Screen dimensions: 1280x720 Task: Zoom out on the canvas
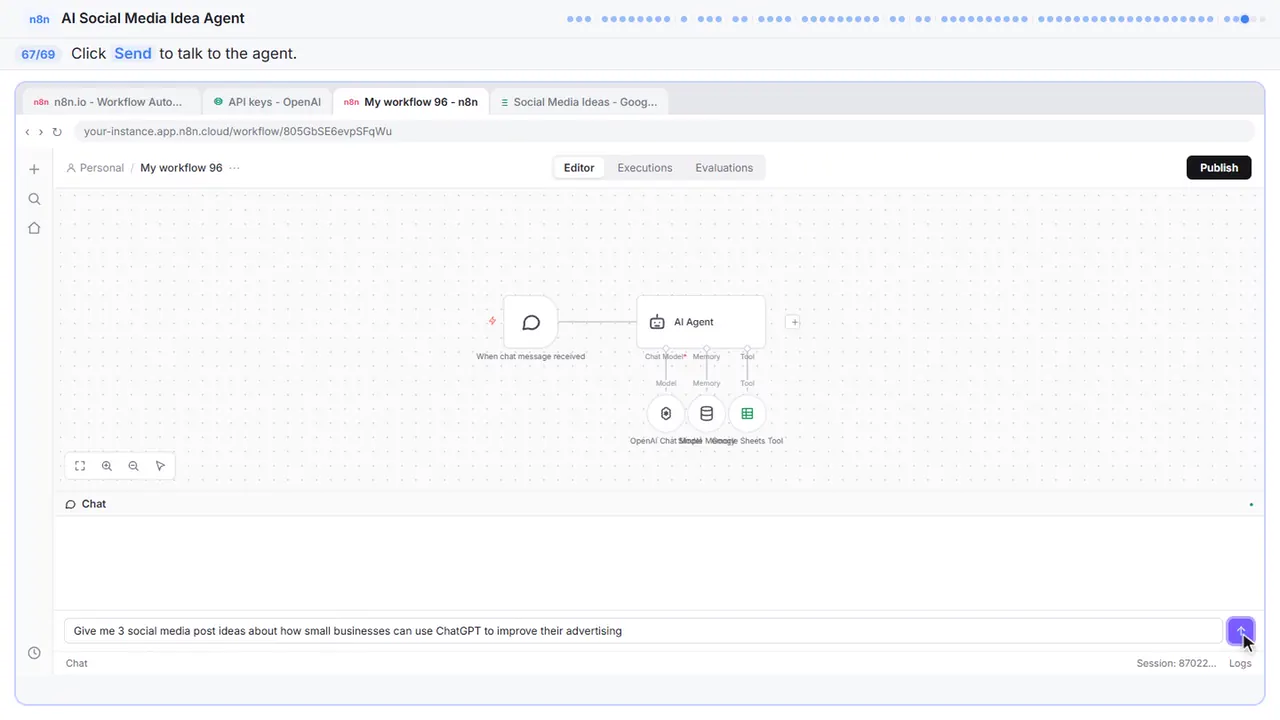[x=134, y=466]
